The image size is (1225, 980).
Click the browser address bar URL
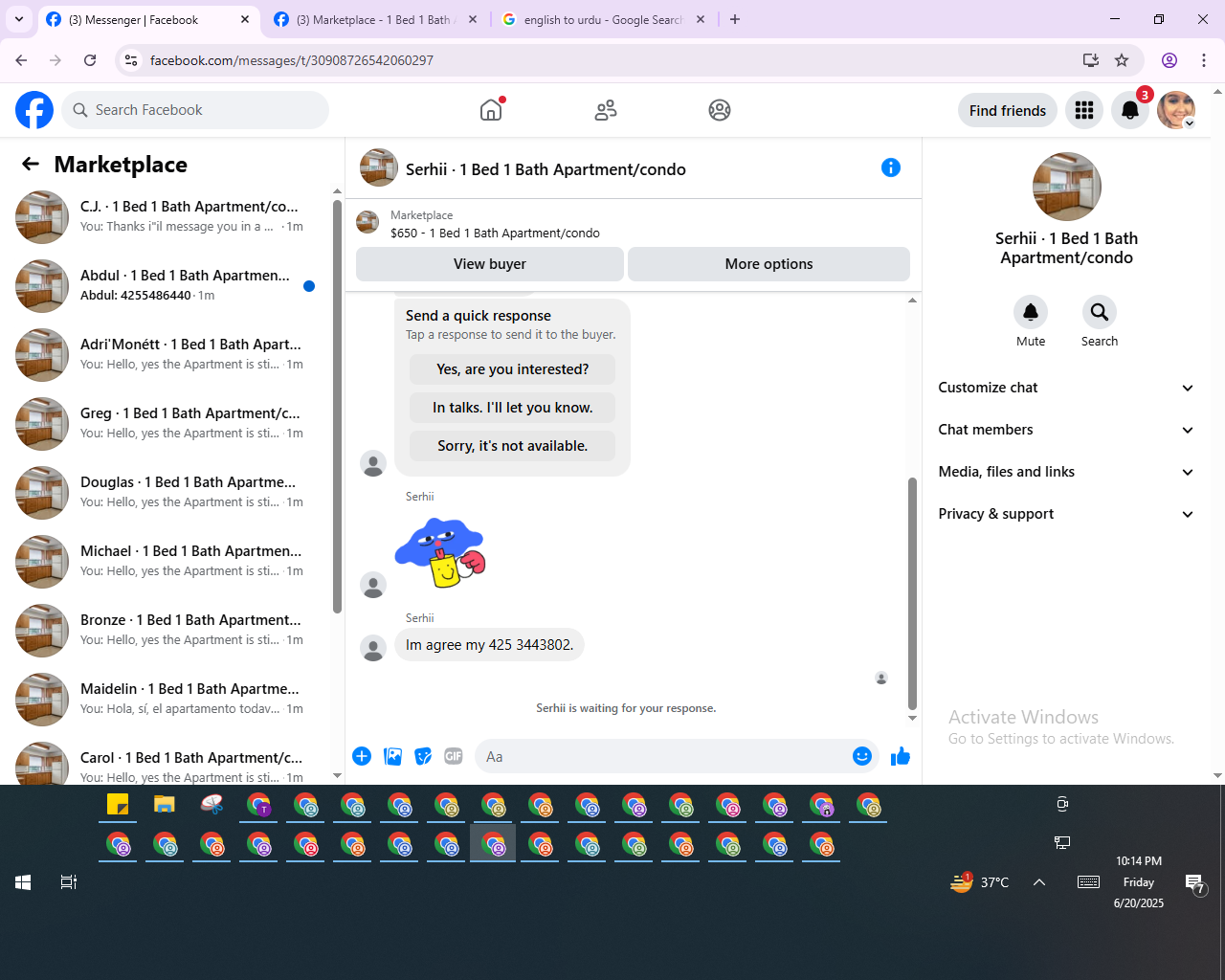(x=292, y=60)
